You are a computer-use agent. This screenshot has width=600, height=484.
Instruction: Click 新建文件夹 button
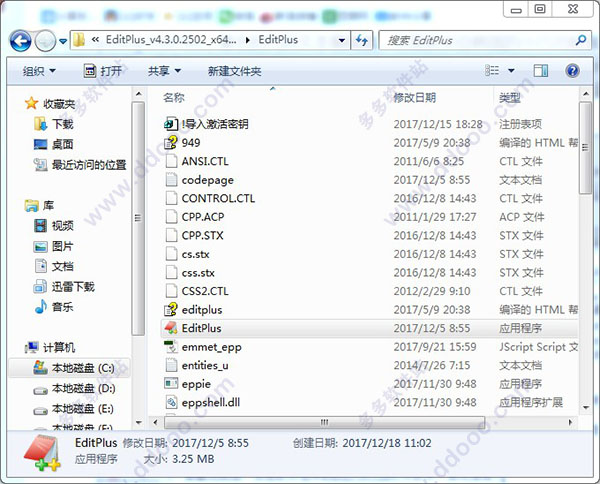point(235,72)
